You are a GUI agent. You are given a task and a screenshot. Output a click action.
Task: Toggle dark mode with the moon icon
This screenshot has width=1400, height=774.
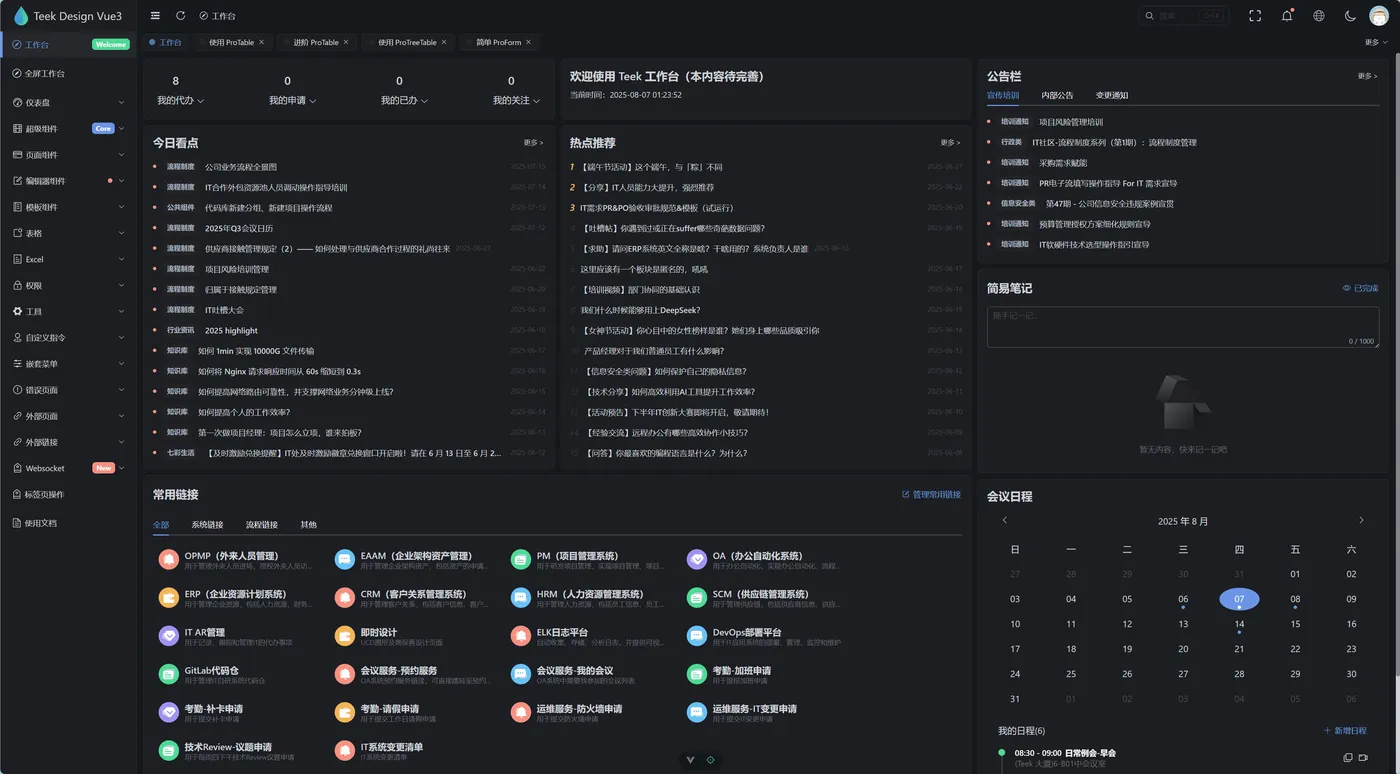tap(1350, 16)
